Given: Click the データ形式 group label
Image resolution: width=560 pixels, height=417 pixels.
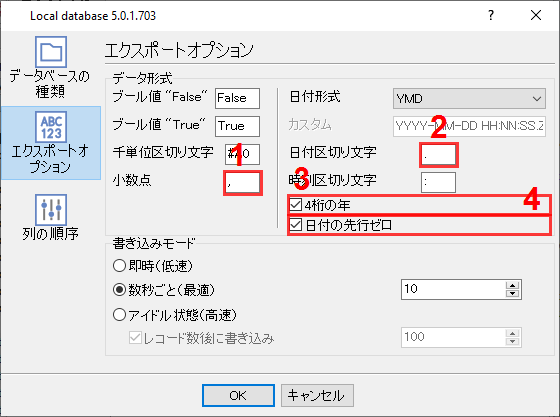Looking at the screenshot, I should coord(142,78).
